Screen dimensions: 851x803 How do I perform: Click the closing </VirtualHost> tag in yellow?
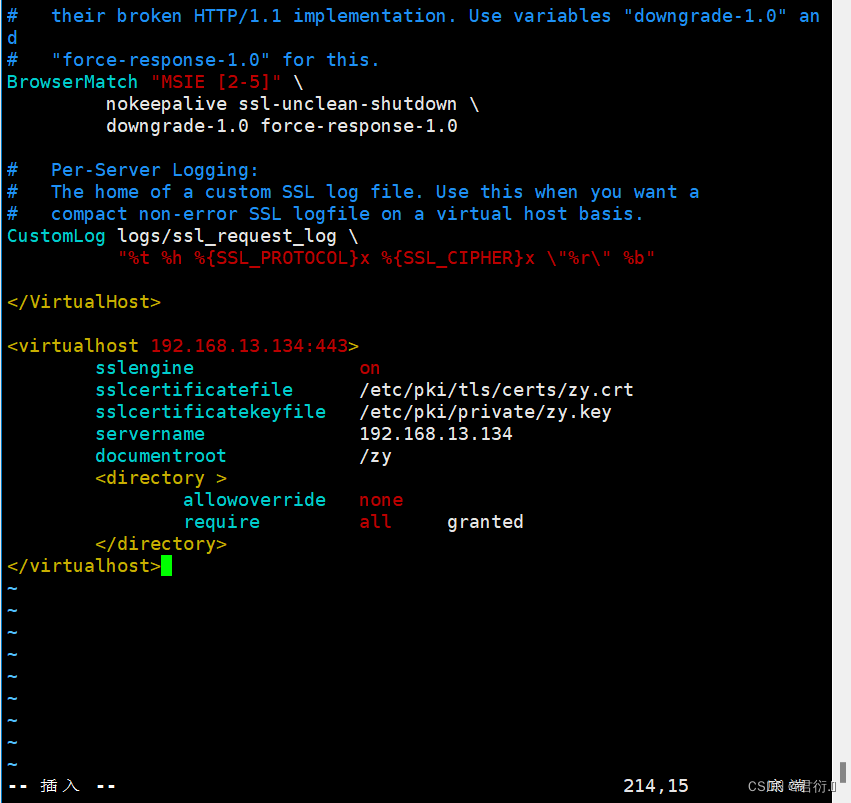[x=84, y=302]
